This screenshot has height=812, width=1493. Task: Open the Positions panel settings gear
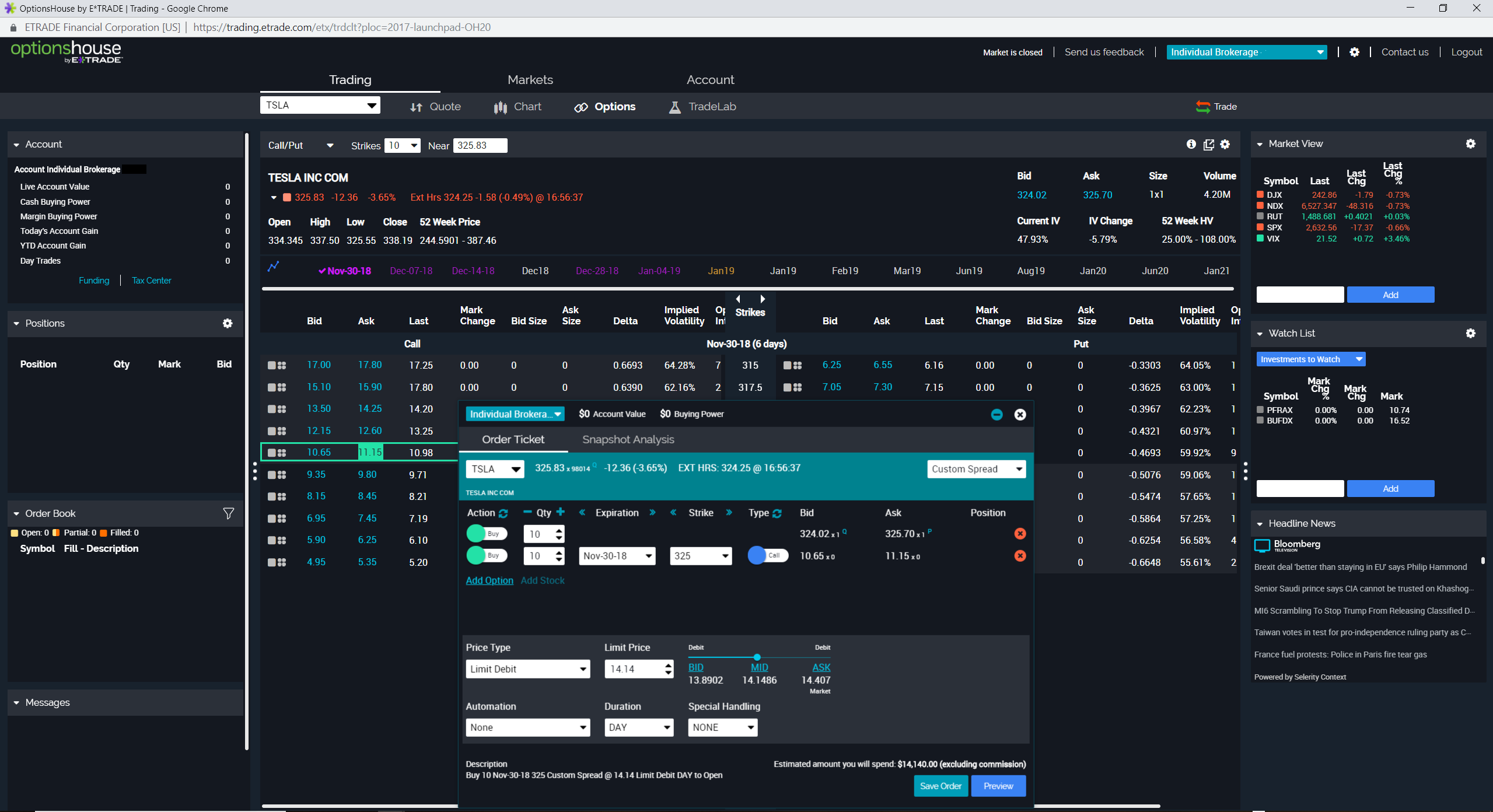coord(228,323)
